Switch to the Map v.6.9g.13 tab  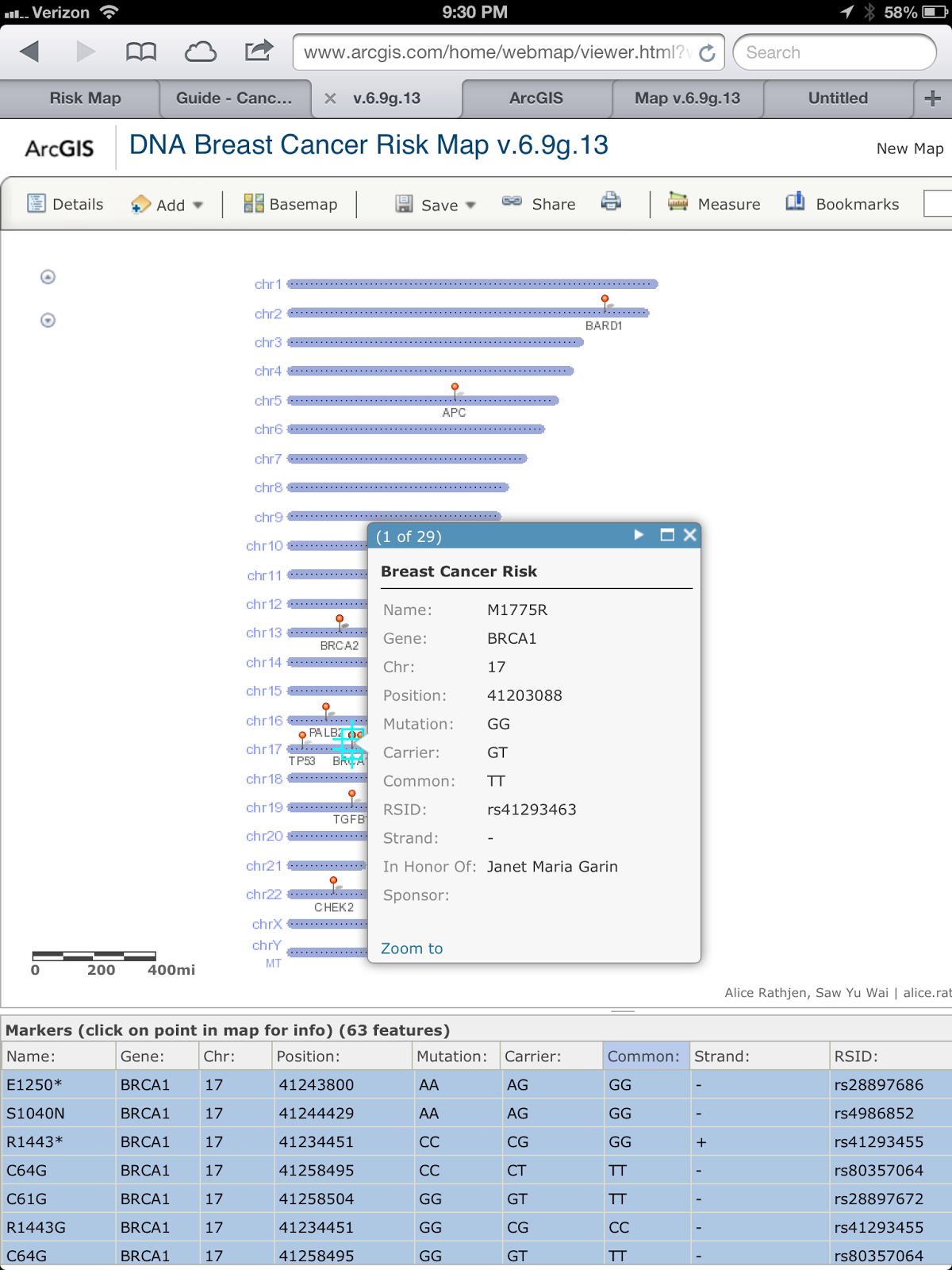(x=687, y=98)
